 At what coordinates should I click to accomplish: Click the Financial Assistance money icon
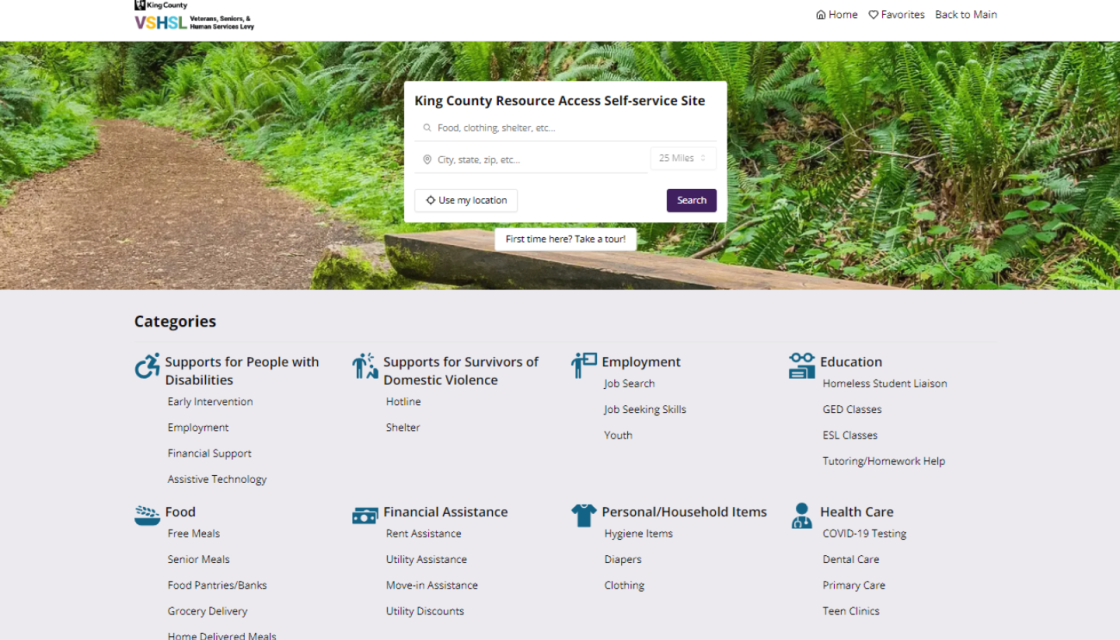coord(365,515)
